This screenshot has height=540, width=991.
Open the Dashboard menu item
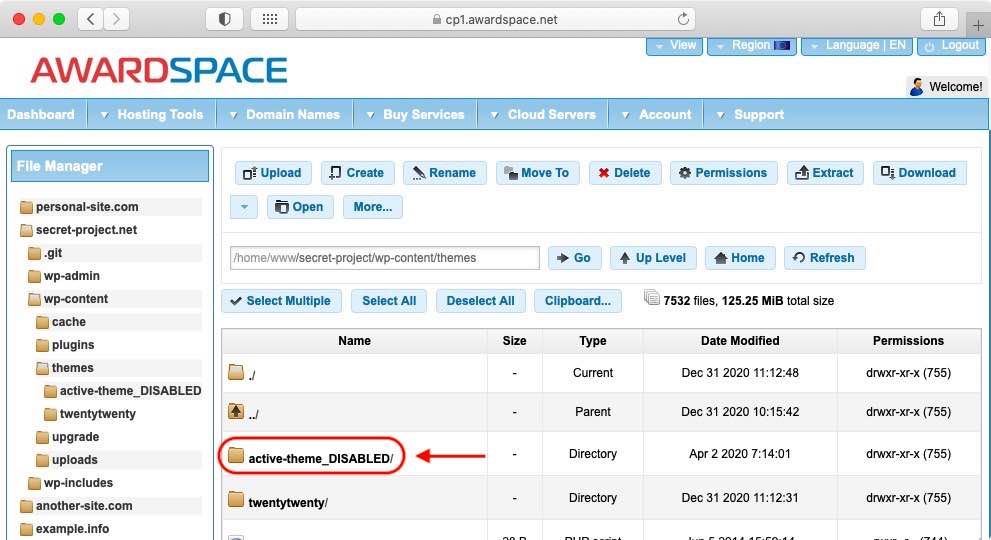(41, 114)
